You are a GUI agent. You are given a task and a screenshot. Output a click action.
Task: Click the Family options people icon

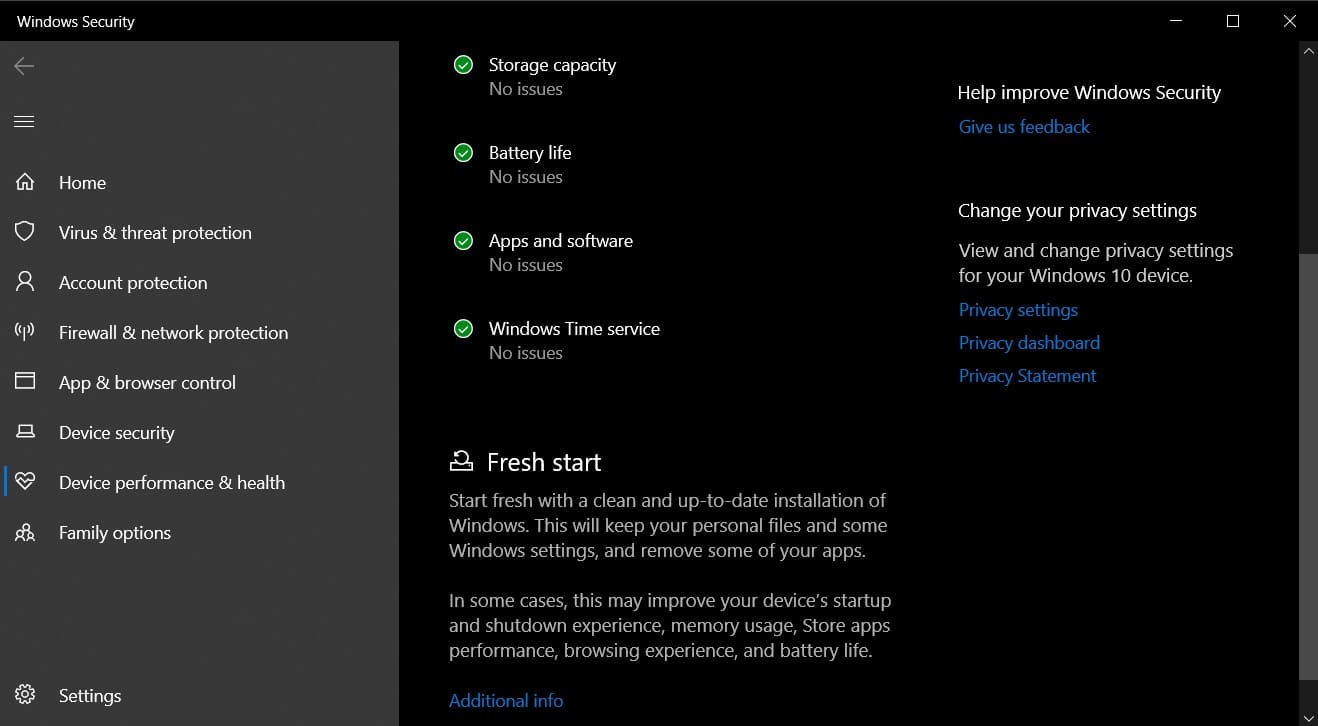tap(25, 532)
